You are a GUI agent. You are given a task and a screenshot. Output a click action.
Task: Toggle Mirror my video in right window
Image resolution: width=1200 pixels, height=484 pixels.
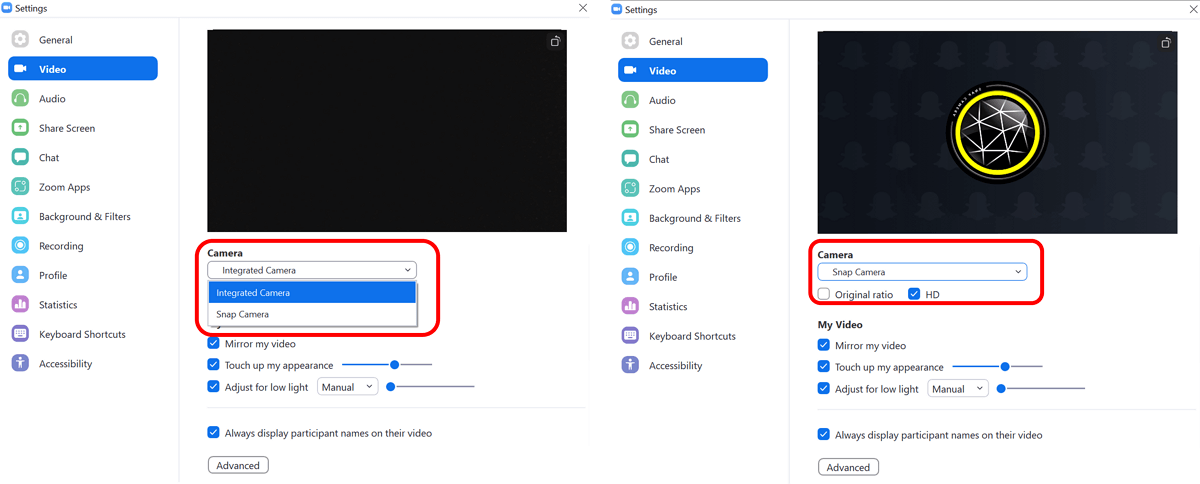tap(823, 345)
